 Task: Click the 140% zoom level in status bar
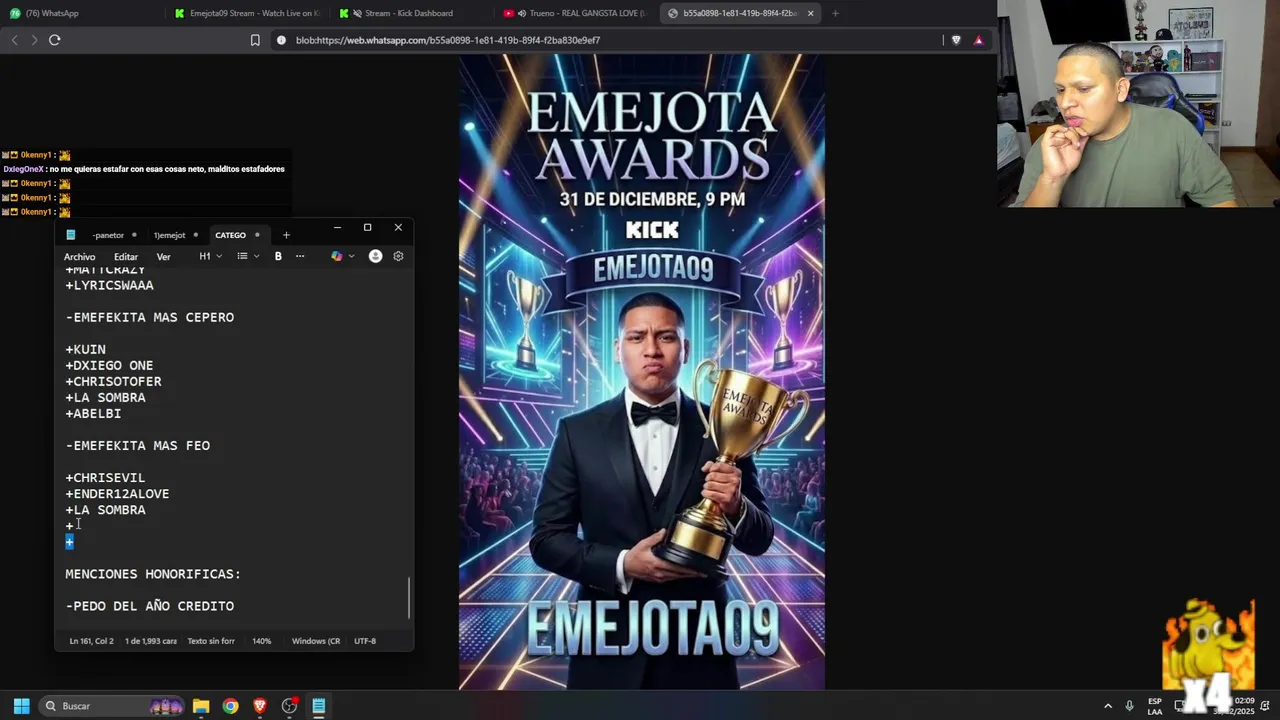tap(262, 641)
